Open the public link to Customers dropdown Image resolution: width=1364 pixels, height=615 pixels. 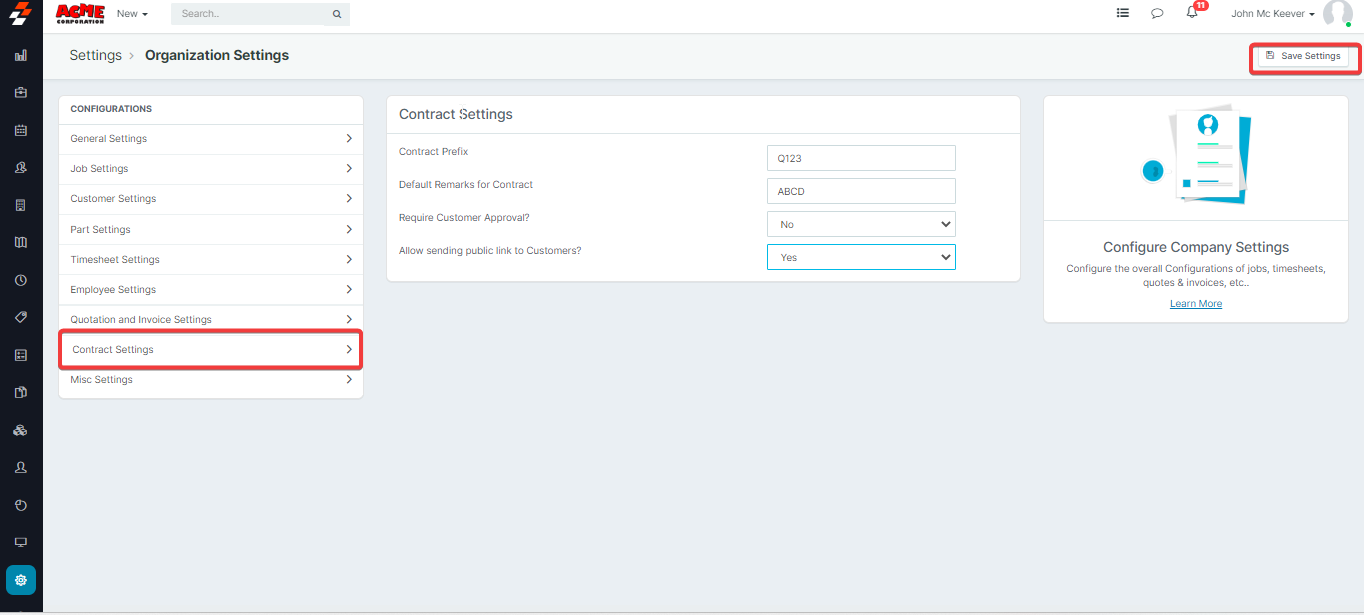pyautogui.click(x=861, y=257)
